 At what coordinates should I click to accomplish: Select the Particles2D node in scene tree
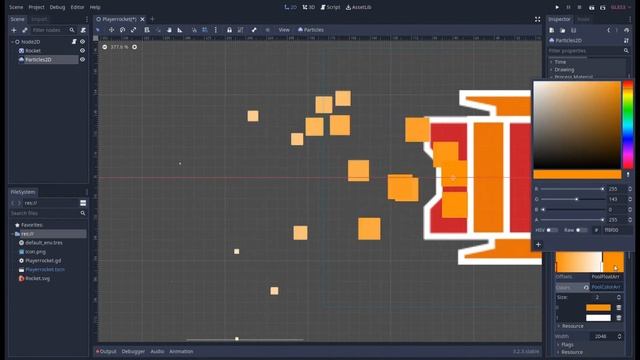coord(38,60)
